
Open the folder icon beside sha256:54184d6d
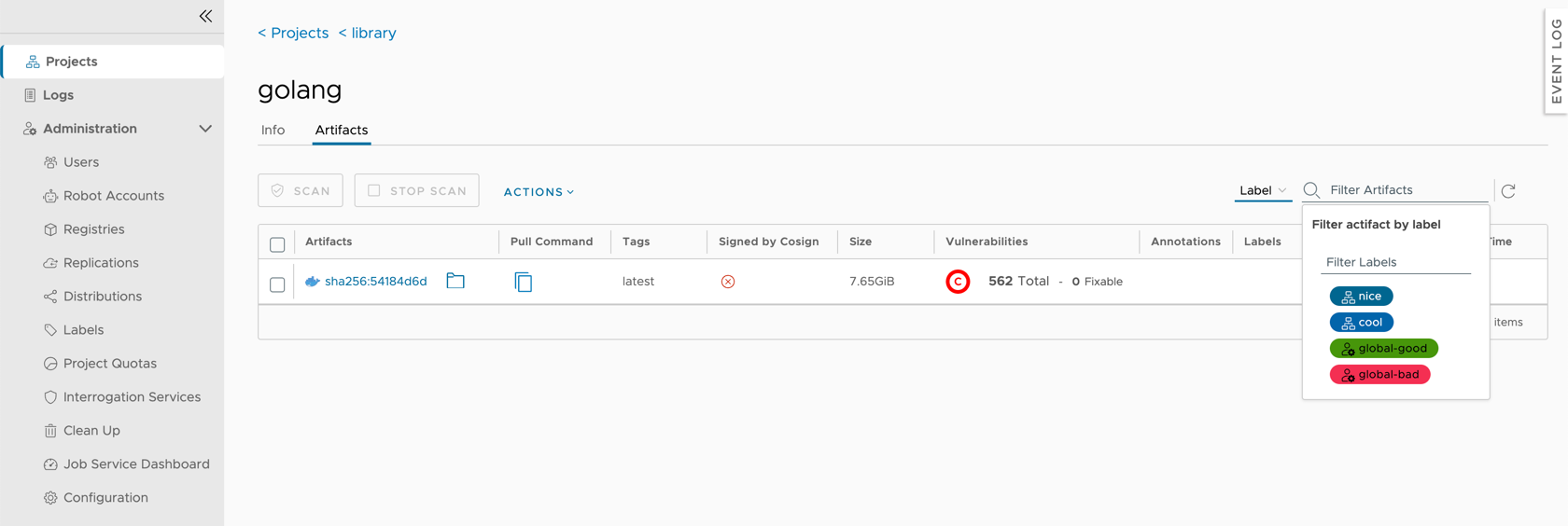coord(455,281)
